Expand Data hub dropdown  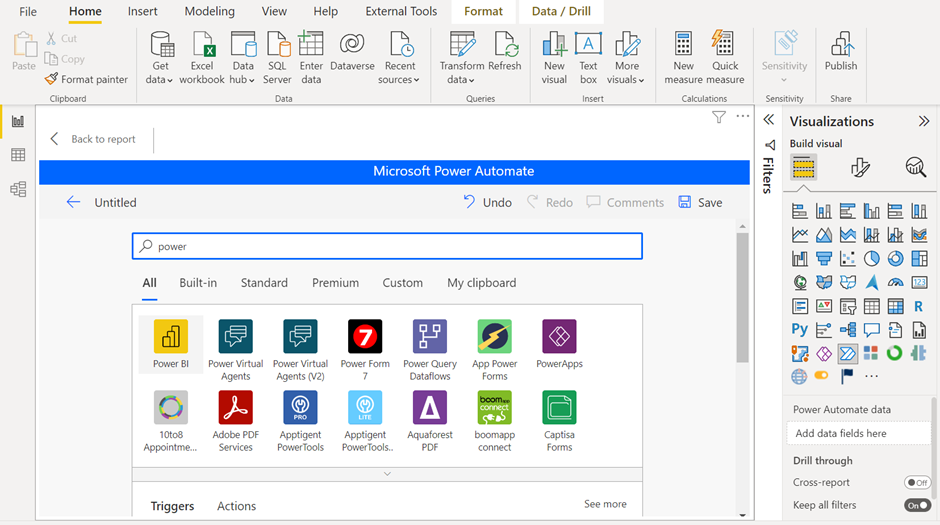click(x=242, y=58)
